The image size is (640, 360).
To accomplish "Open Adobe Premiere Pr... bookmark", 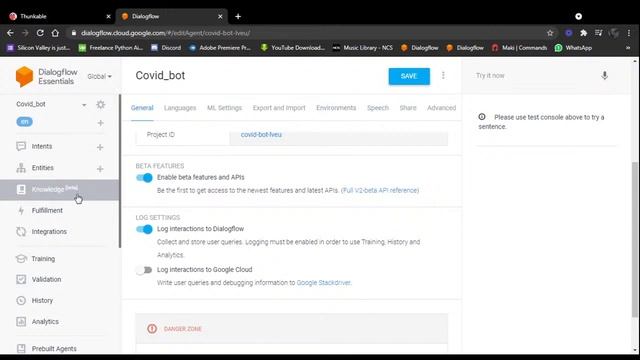I will pyautogui.click(x=220, y=48).
